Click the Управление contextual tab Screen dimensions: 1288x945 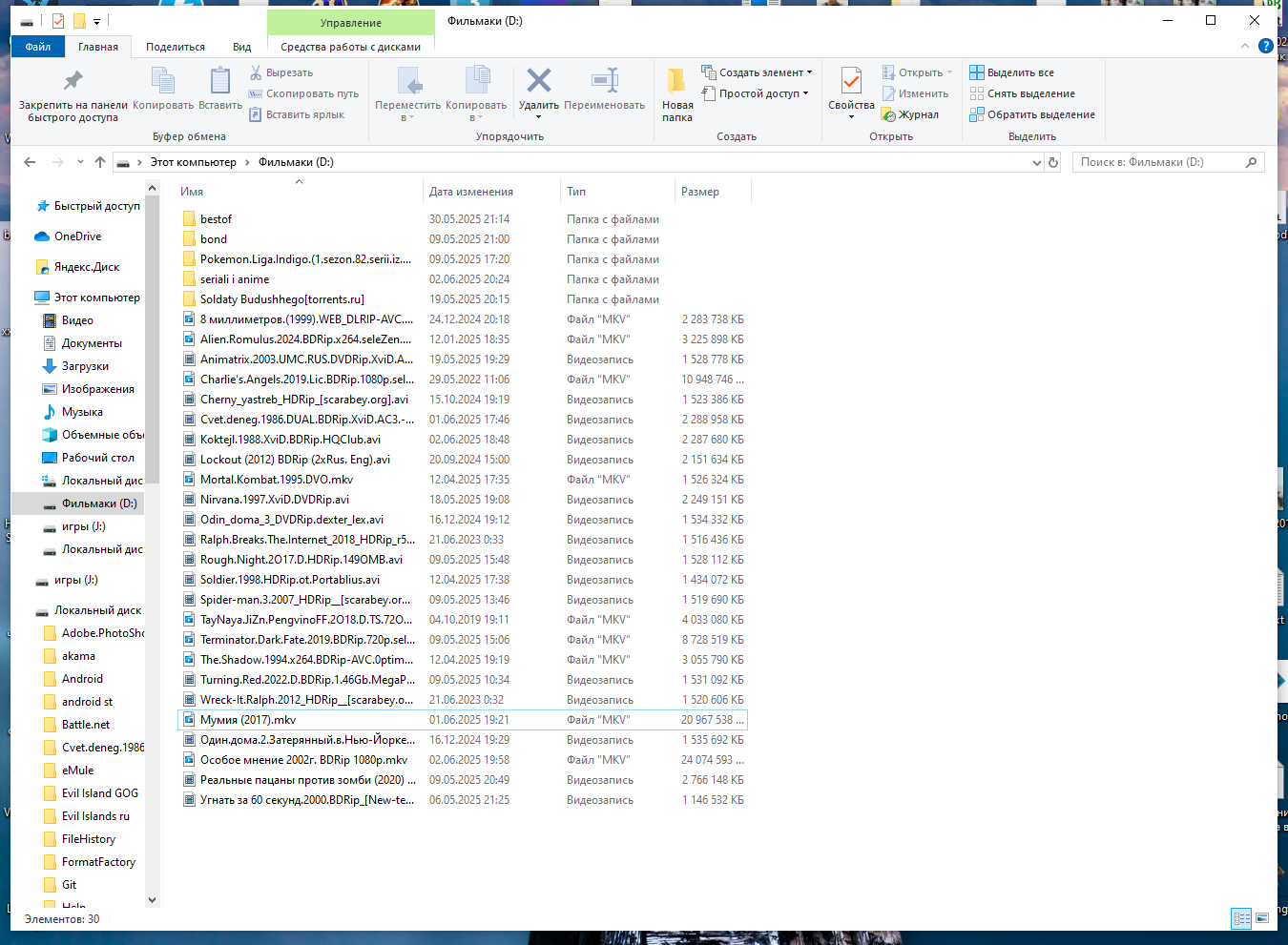(x=350, y=23)
